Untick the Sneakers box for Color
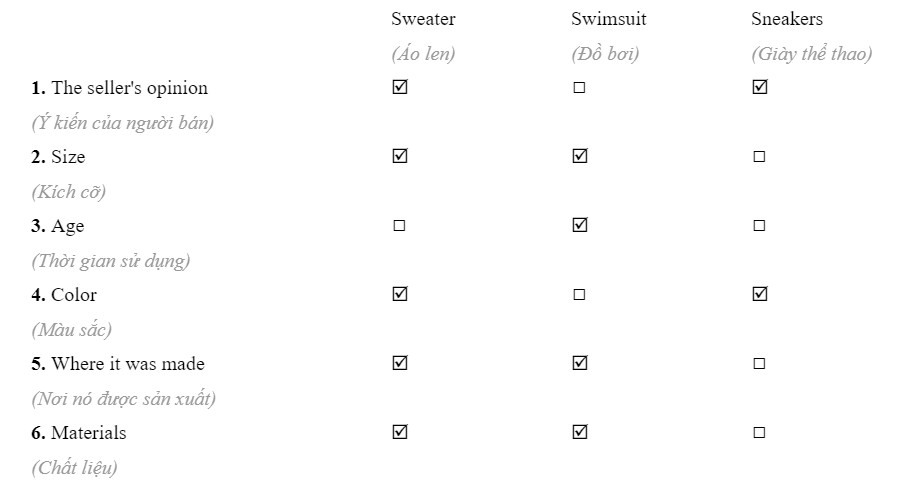Viewport: 924px width, 483px height. pos(759,295)
